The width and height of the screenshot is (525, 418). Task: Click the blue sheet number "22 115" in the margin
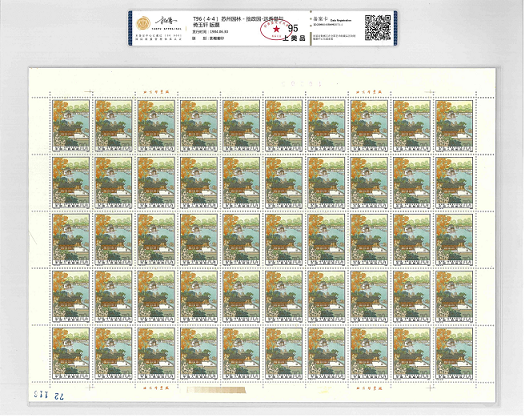tap(49, 394)
